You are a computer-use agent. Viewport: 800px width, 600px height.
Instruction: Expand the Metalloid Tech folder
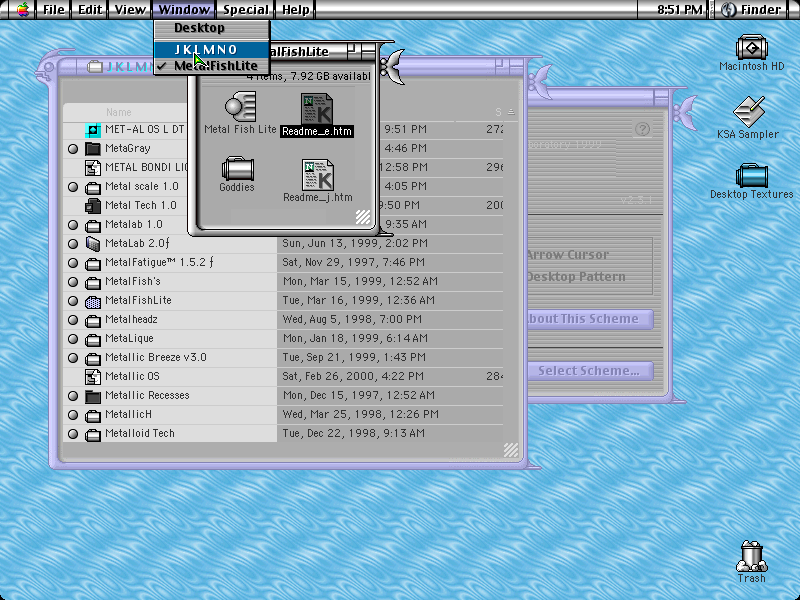[73, 434]
